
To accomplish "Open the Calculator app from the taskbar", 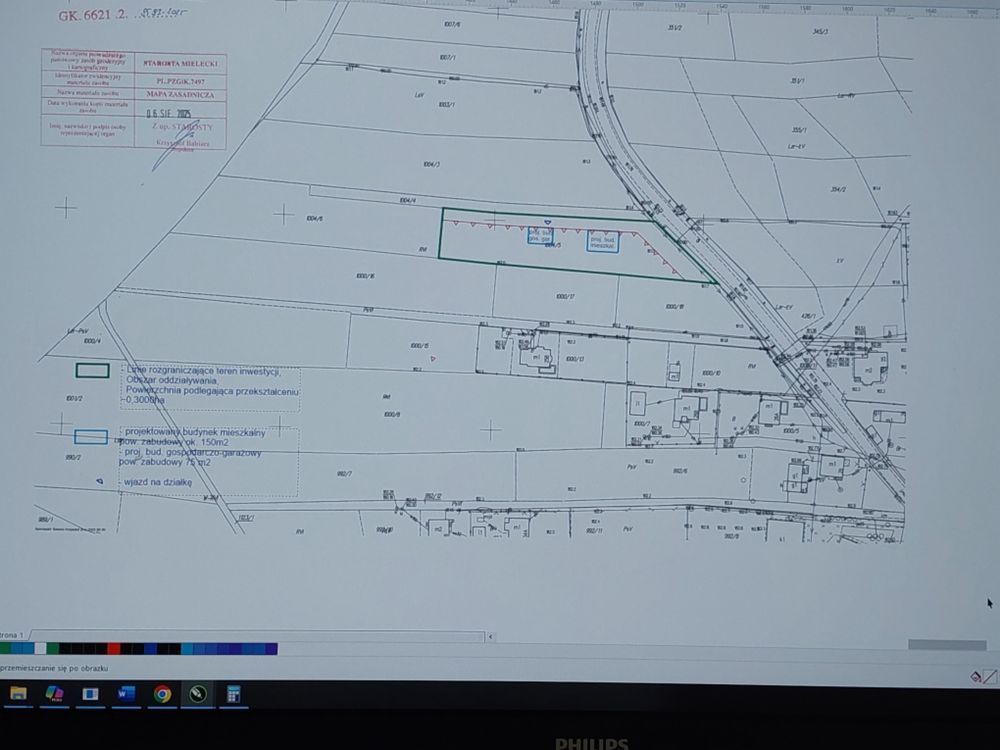I will [x=233, y=694].
